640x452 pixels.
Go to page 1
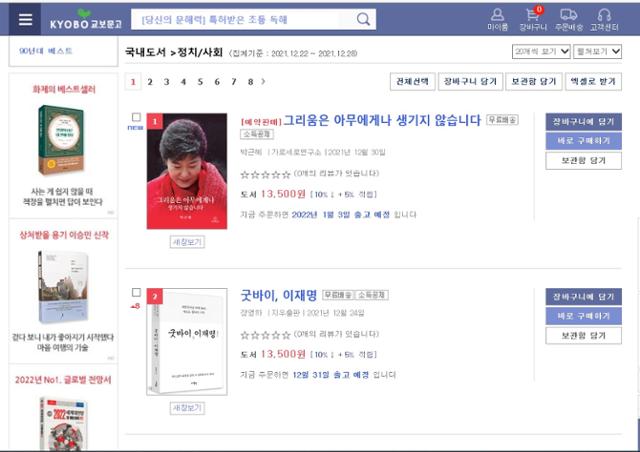133,82
